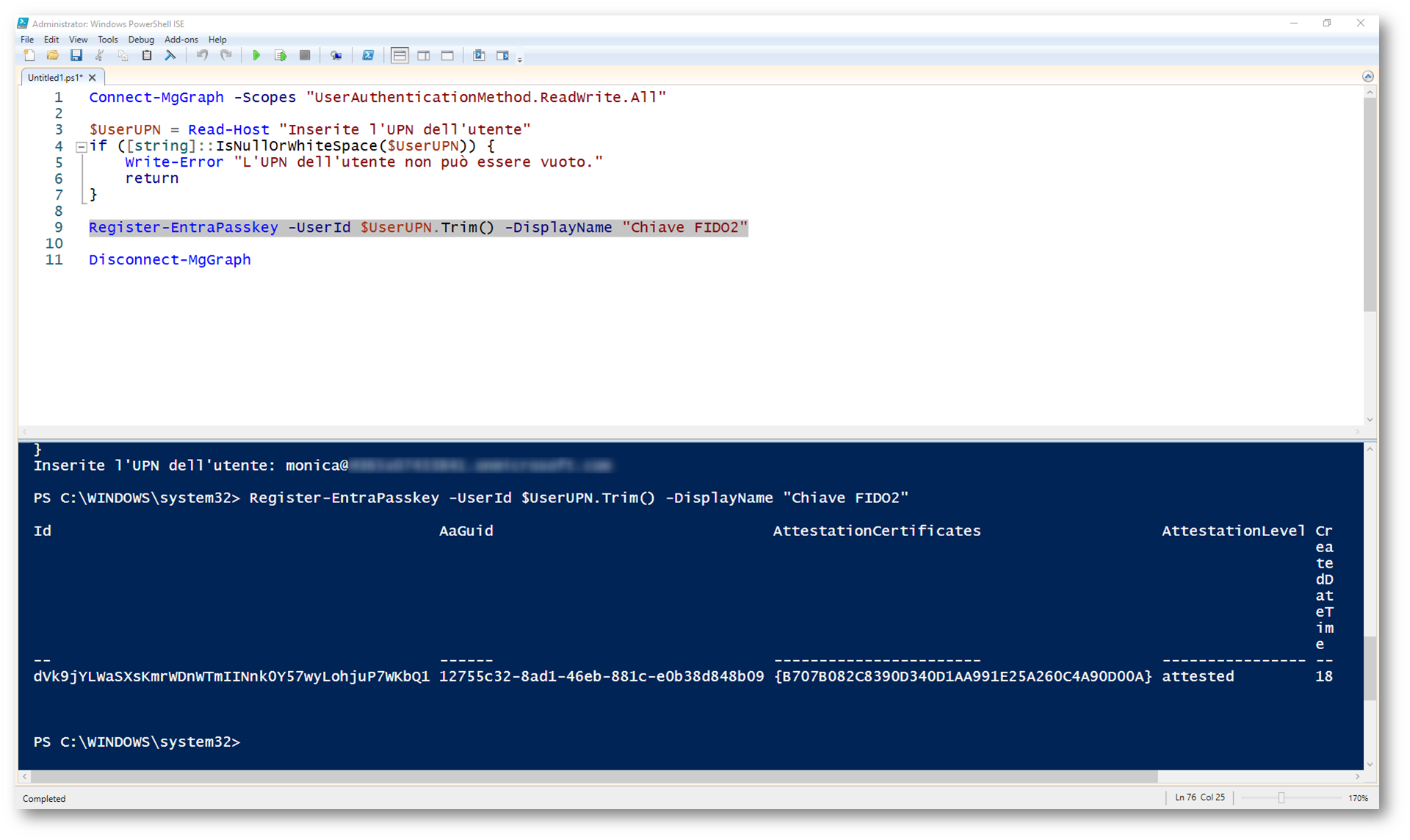Paste from clipboard
1410x840 pixels.
point(147,56)
